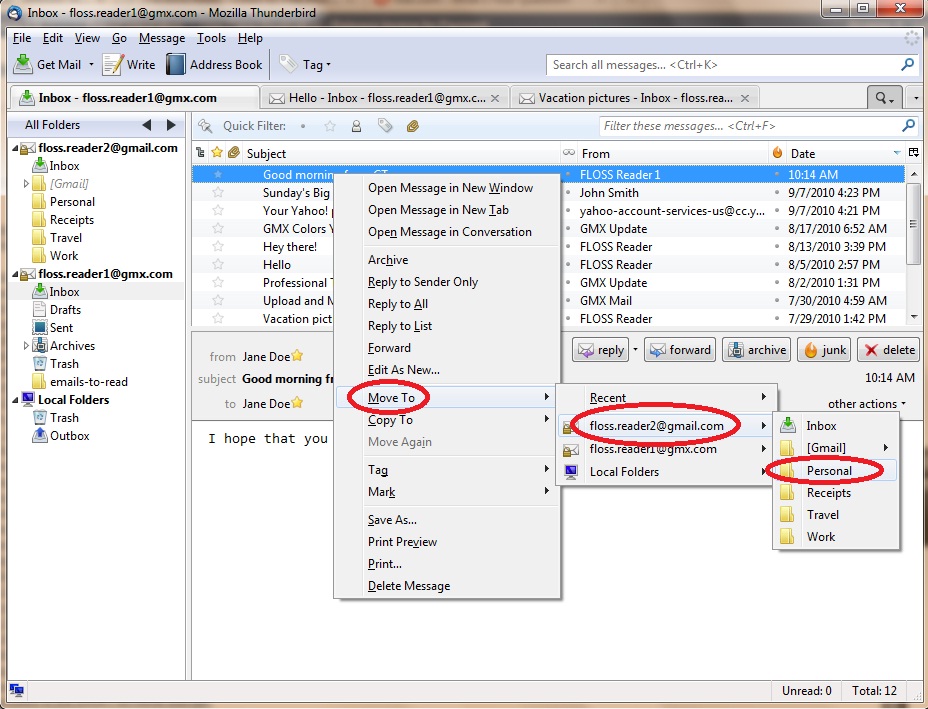Delete the message with the delete button

coord(890,349)
